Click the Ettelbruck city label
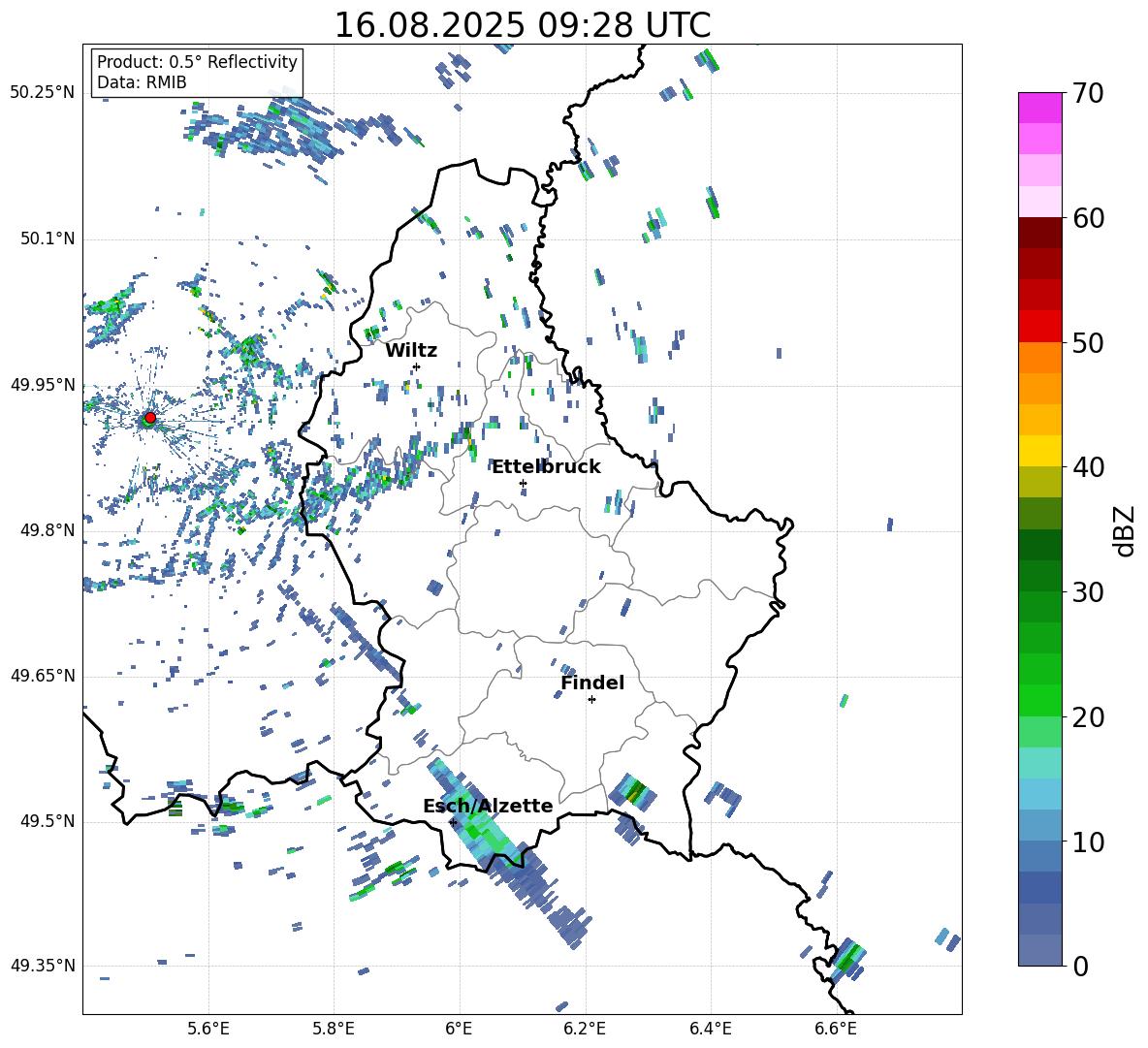The height and width of the screenshot is (1048, 1148). (x=546, y=467)
